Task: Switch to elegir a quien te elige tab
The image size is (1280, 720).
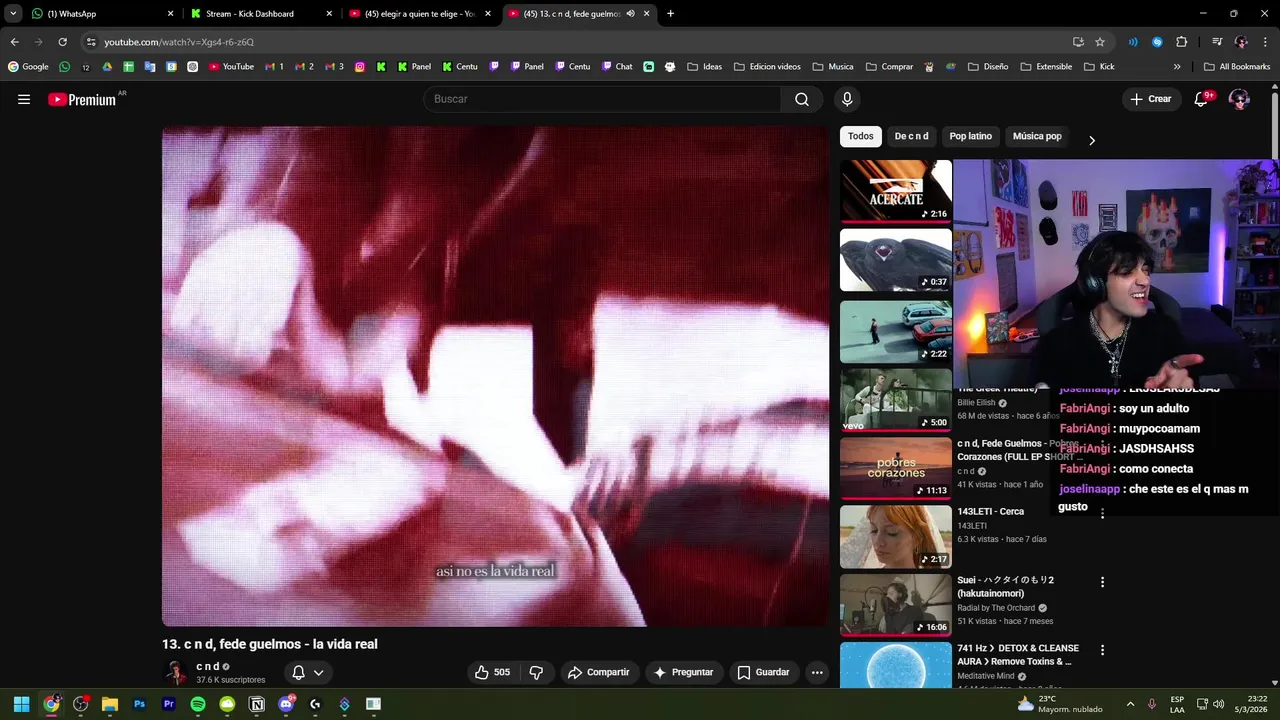Action: point(420,14)
